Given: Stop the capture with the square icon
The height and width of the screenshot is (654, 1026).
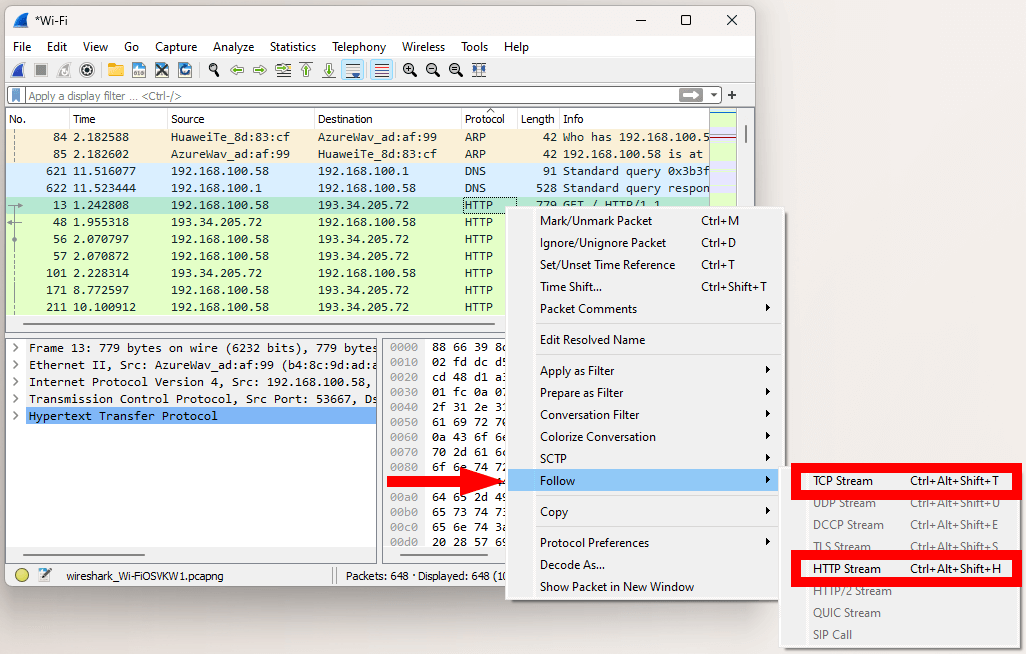Looking at the screenshot, I should tap(41, 70).
